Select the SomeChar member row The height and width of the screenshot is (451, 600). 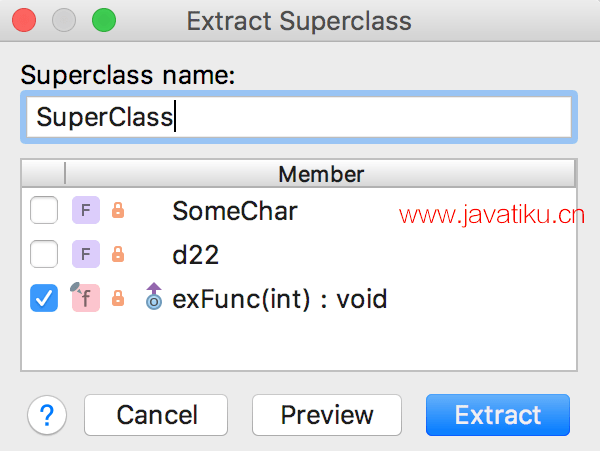tap(299, 210)
